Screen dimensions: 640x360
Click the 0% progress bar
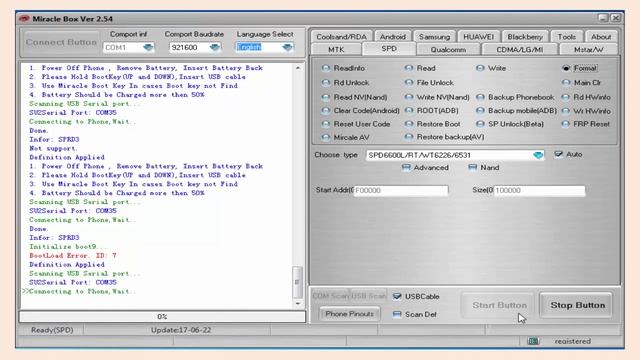(162, 317)
